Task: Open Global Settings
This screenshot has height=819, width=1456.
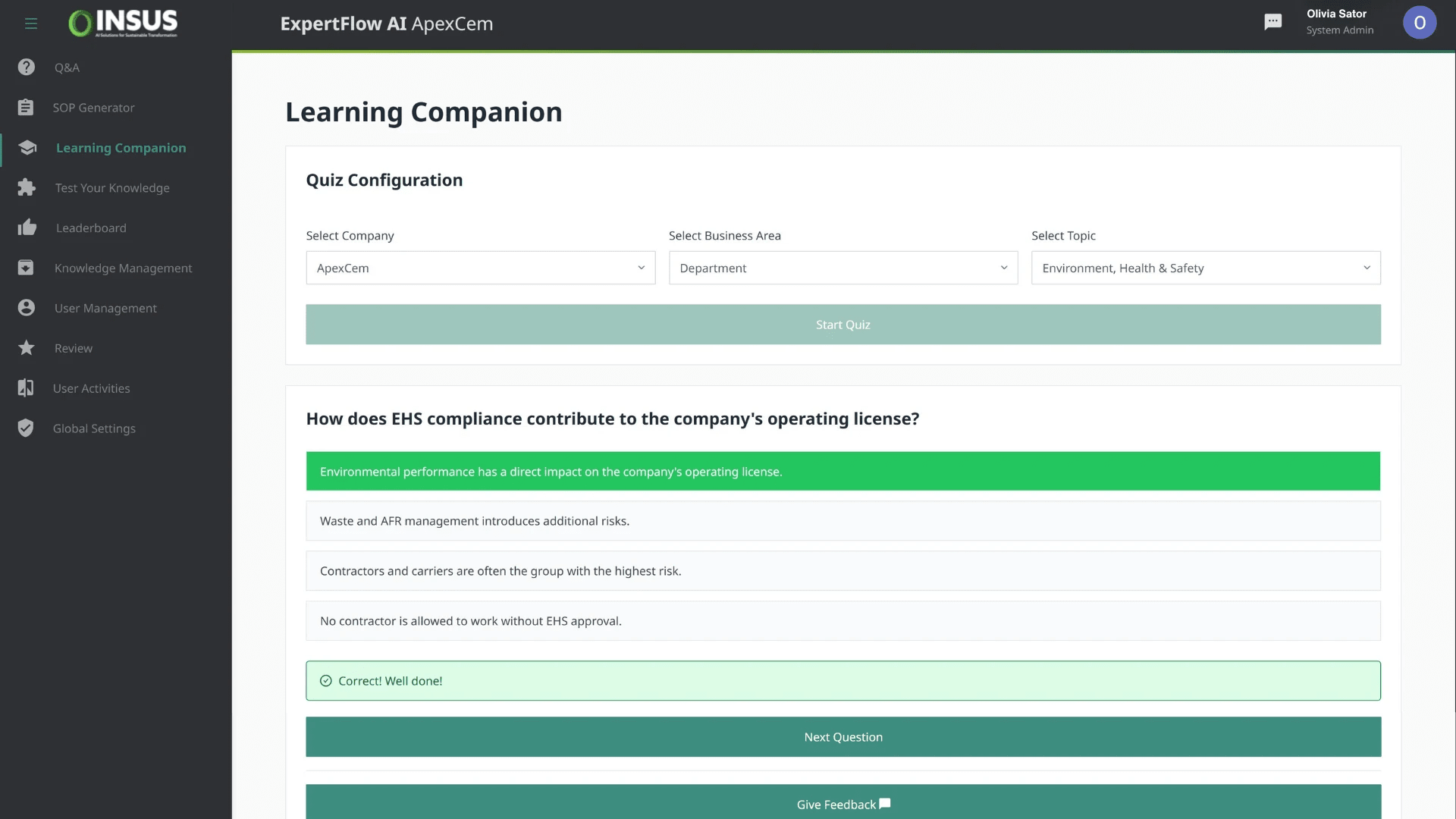Action: click(x=94, y=429)
